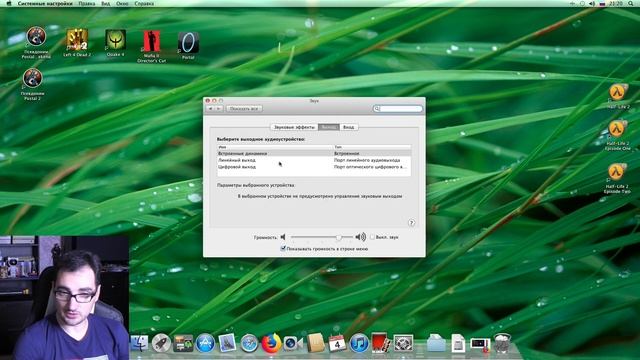The image size is (640, 360).
Task: Select Half-Life 2 Episode Two icon
Action: [618, 178]
